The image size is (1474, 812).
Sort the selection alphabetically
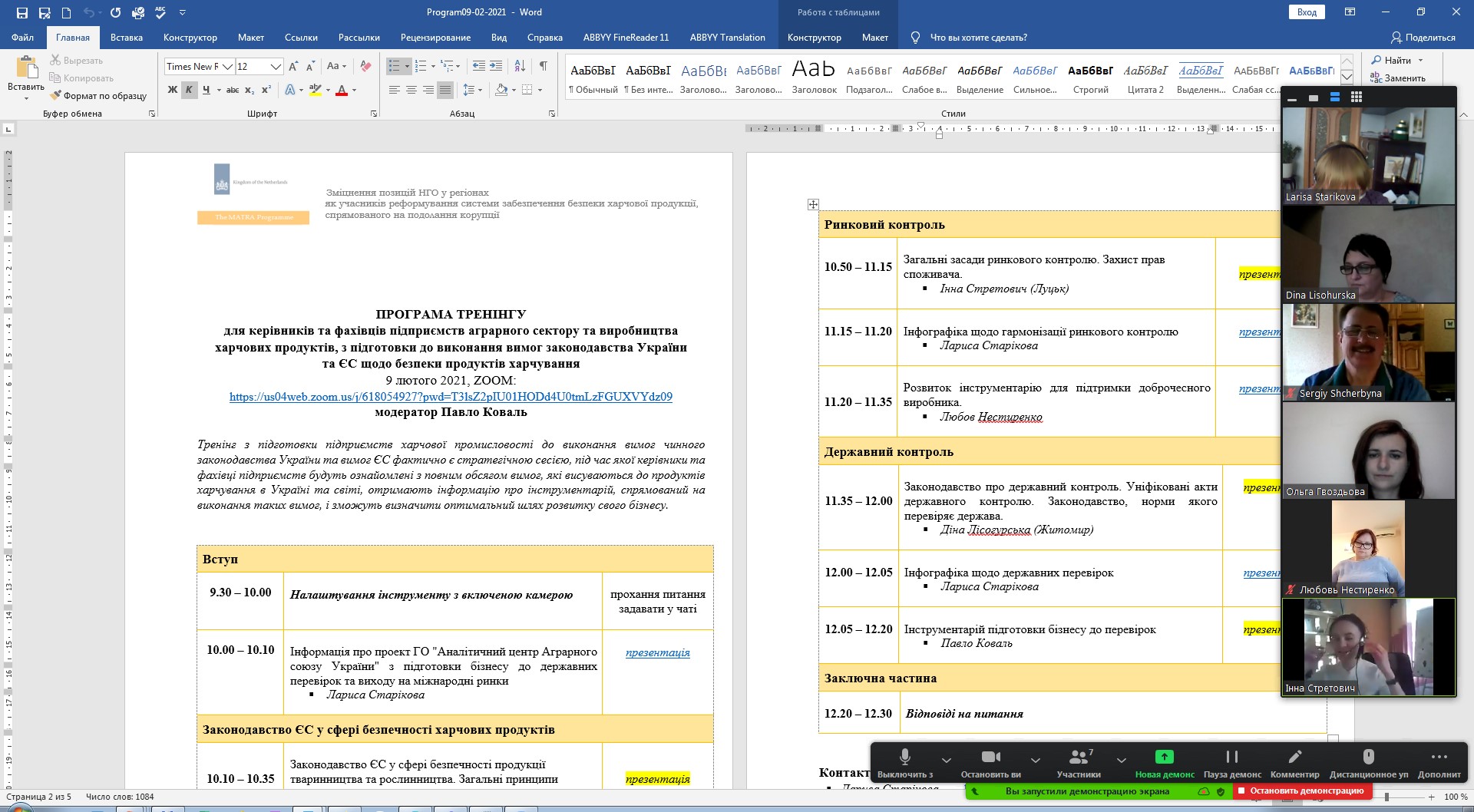(520, 66)
